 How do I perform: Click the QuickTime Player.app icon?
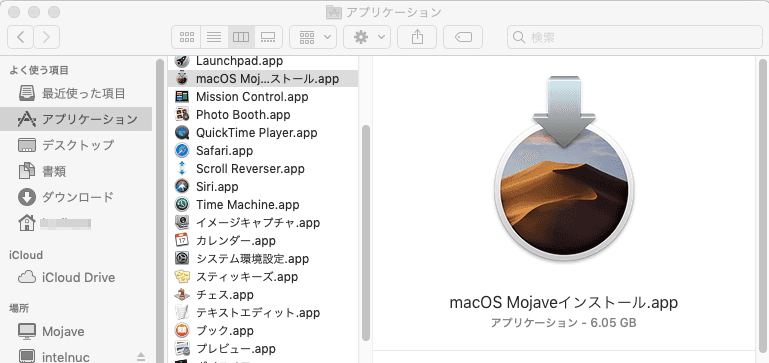click(182, 133)
